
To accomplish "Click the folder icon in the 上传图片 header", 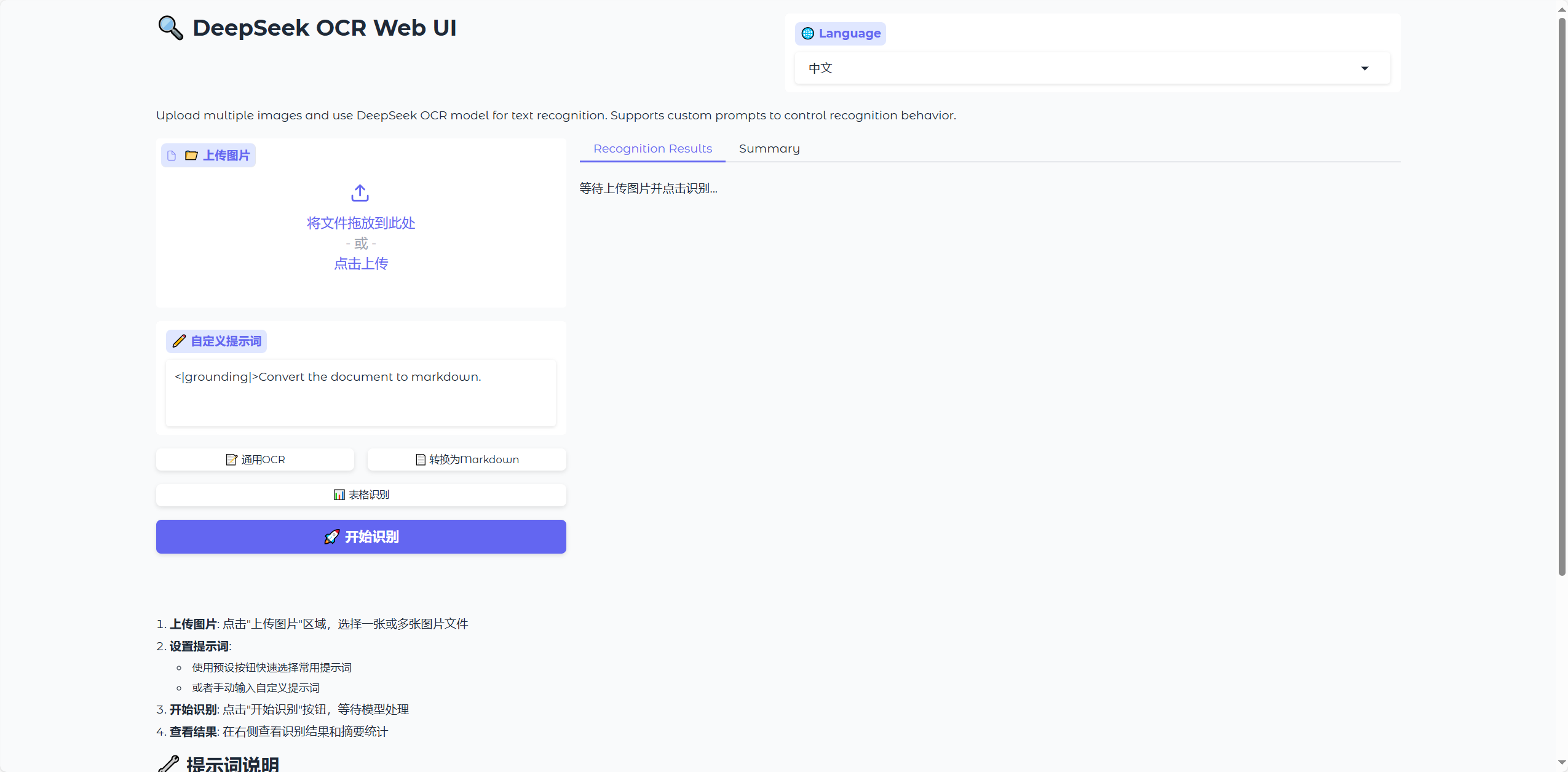I will tap(191, 155).
